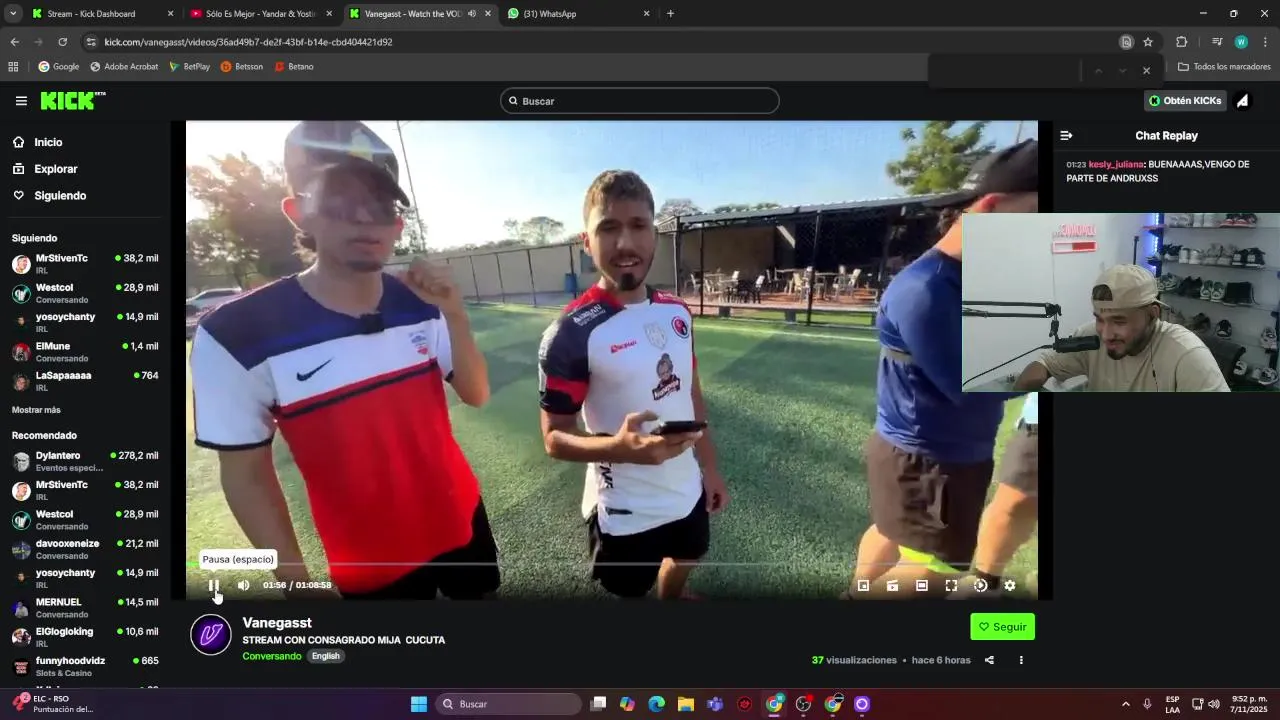Follow Vanegasst with Seguir button
1280x720 pixels.
(1002, 627)
